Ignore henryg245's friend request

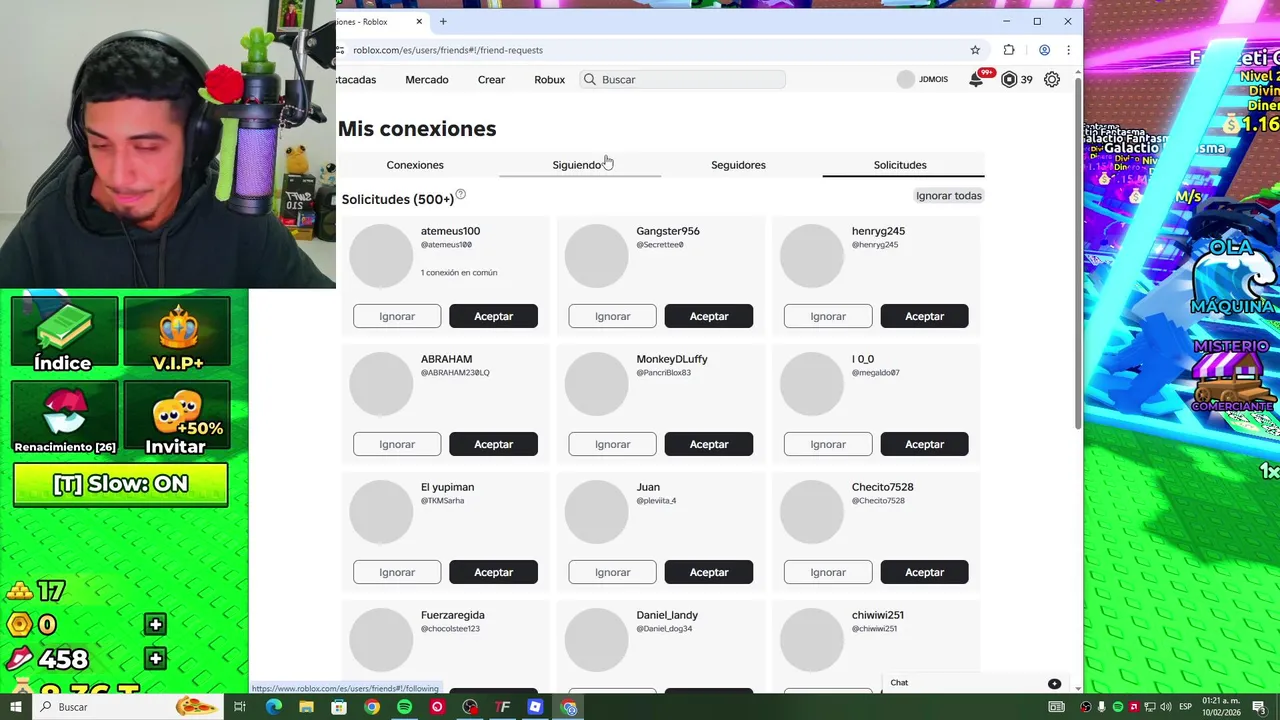(x=828, y=316)
